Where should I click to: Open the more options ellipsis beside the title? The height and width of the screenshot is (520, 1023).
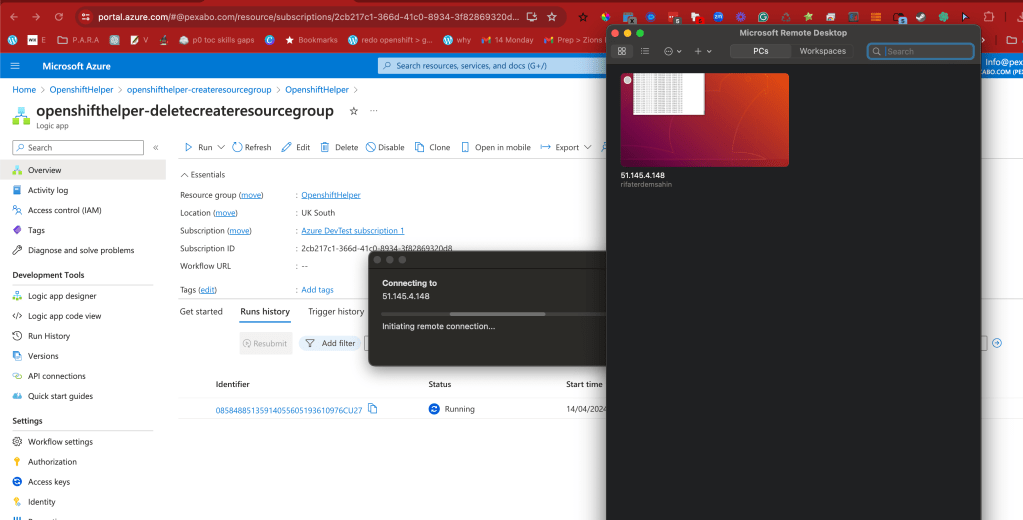374,111
